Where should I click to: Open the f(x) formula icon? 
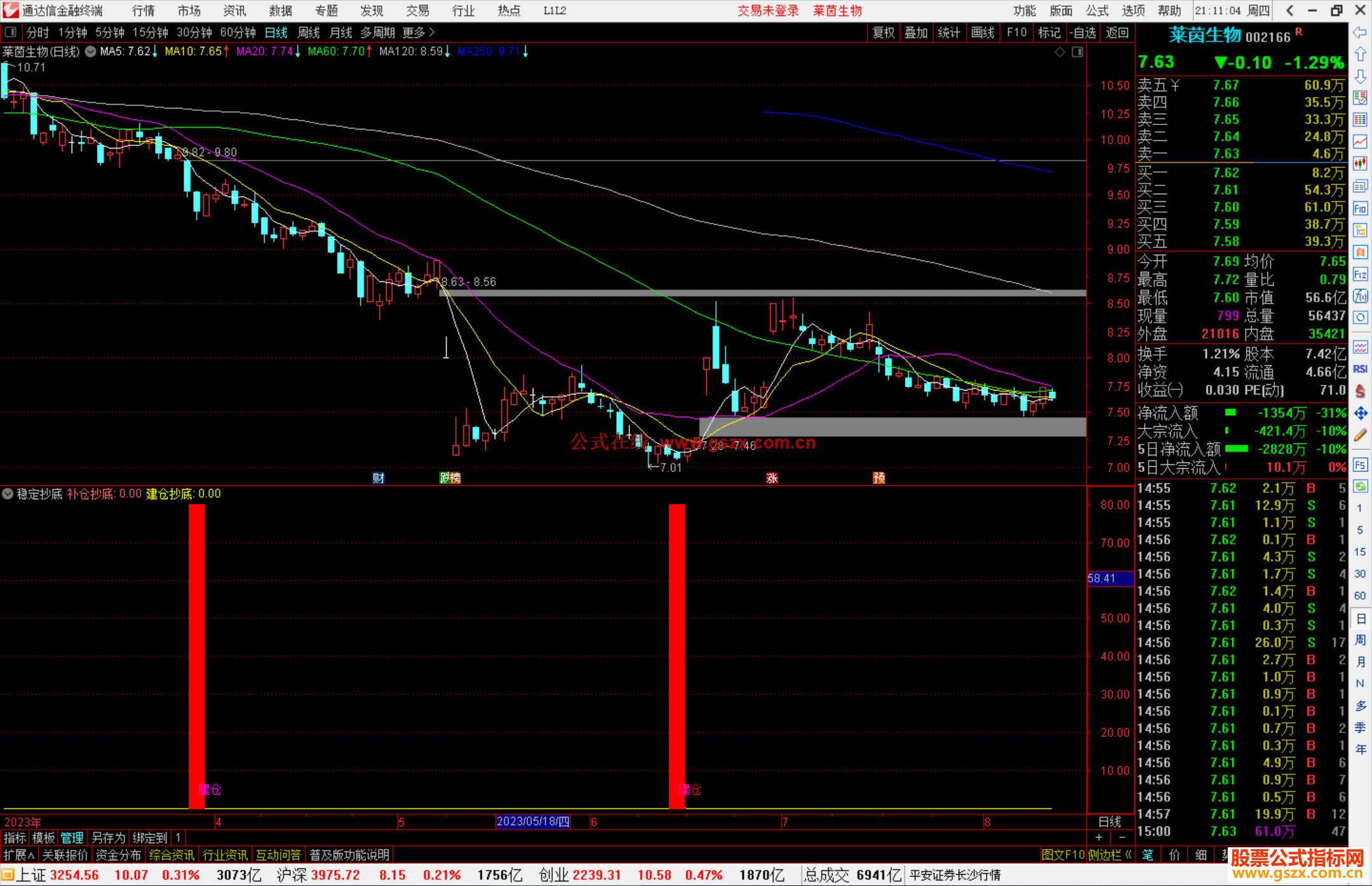coord(1360,297)
